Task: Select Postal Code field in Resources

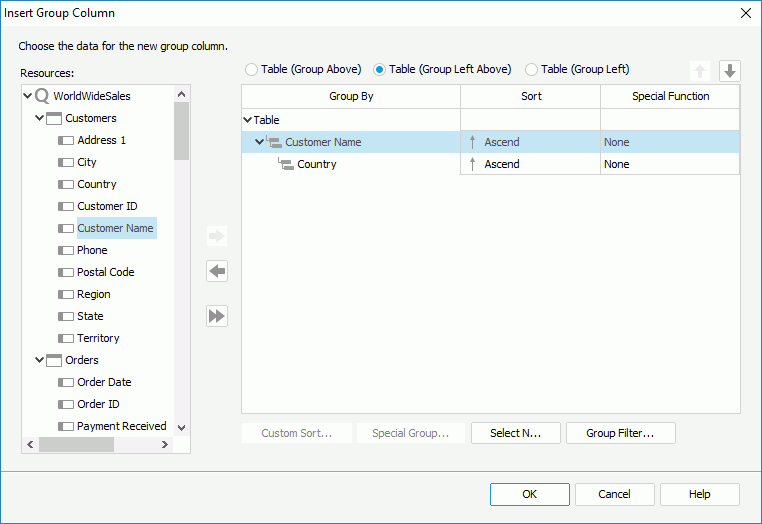Action: [x=105, y=272]
